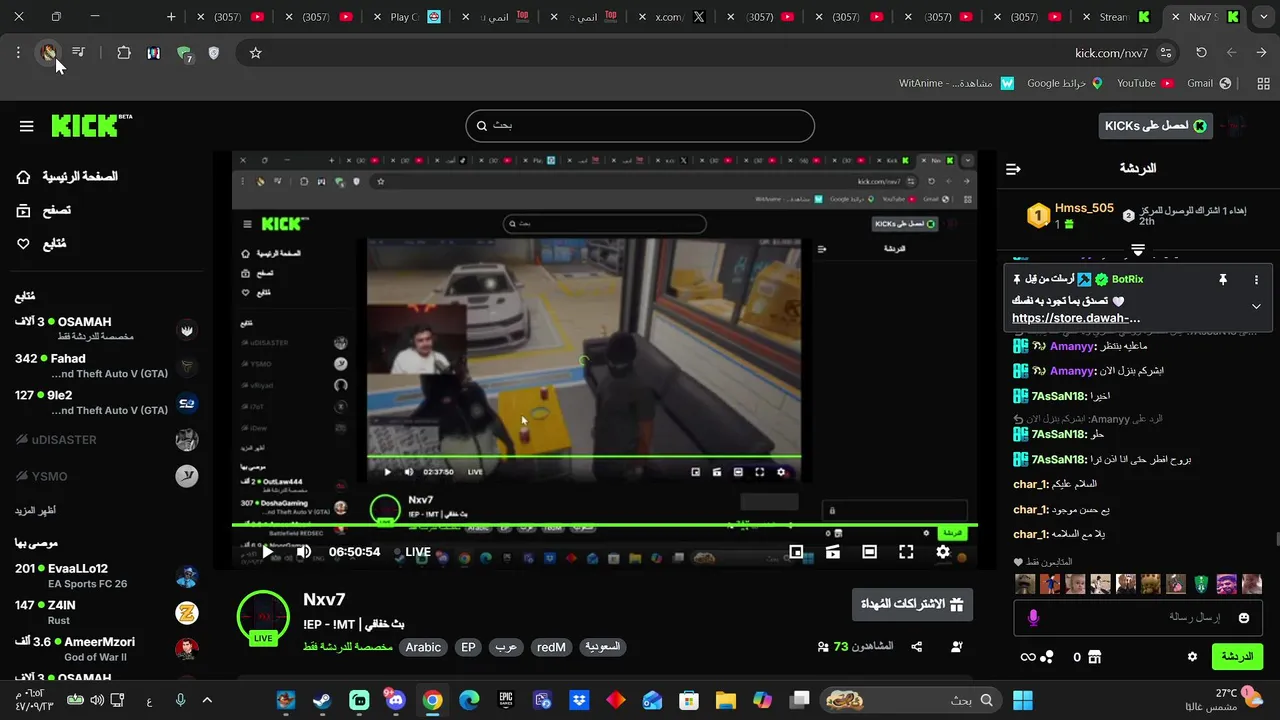Open the gifted subscriptions button
Image resolution: width=1280 pixels, height=720 pixels.
(912, 604)
